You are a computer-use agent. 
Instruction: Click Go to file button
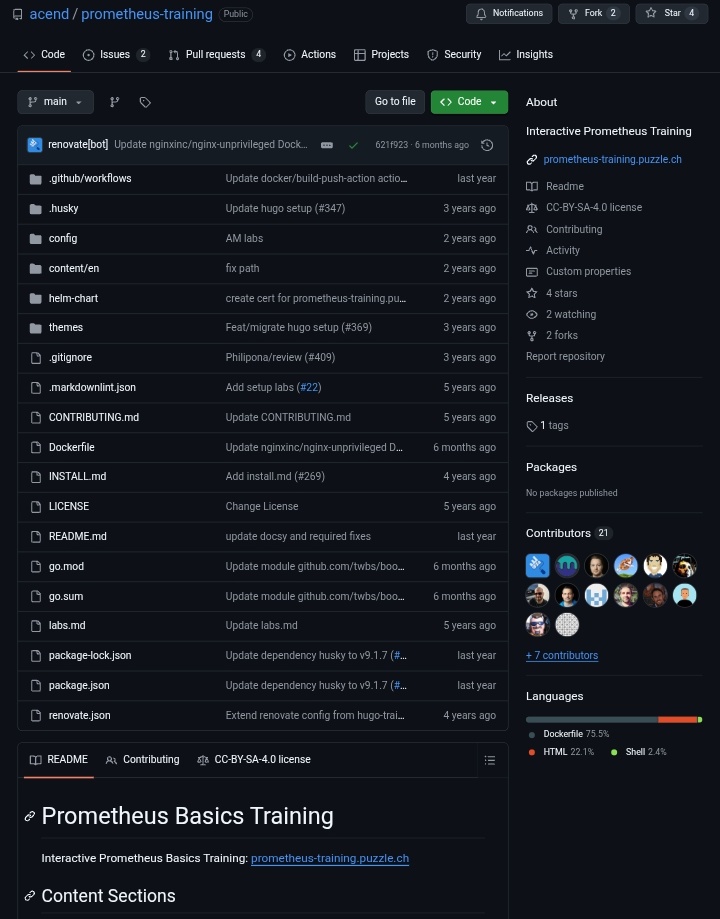click(395, 102)
